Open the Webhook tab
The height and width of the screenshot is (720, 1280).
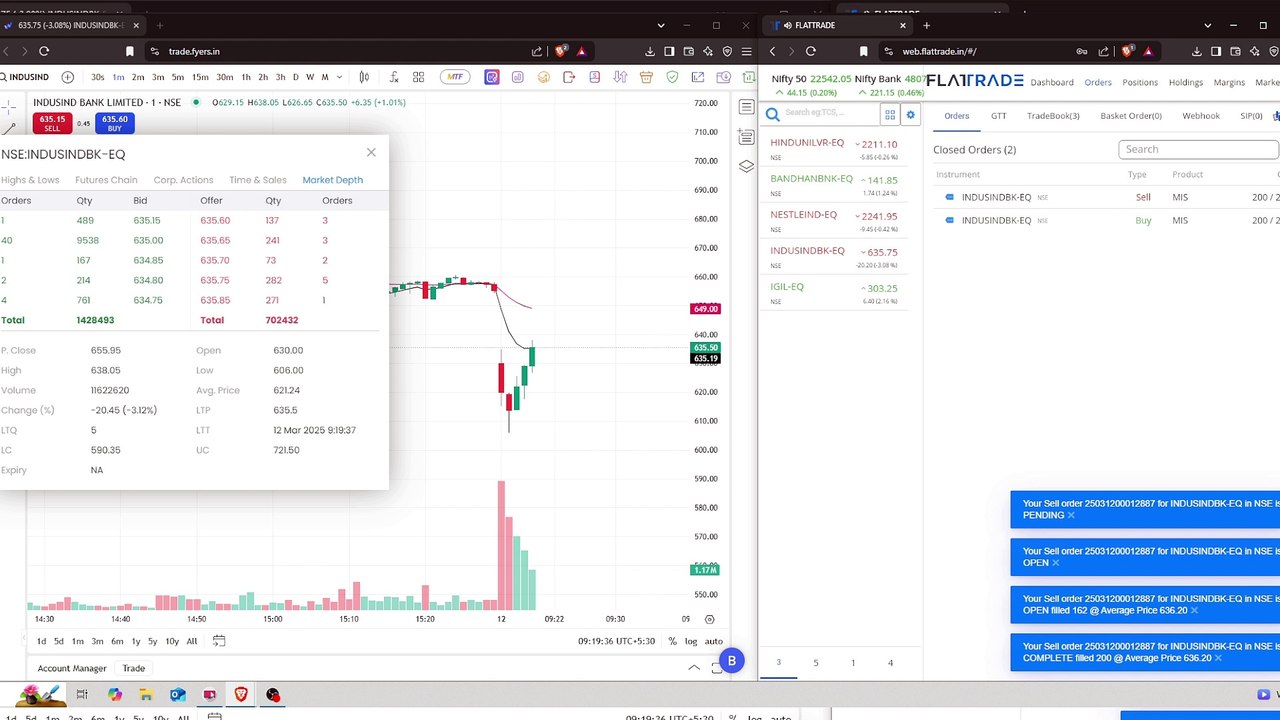click(x=1201, y=116)
